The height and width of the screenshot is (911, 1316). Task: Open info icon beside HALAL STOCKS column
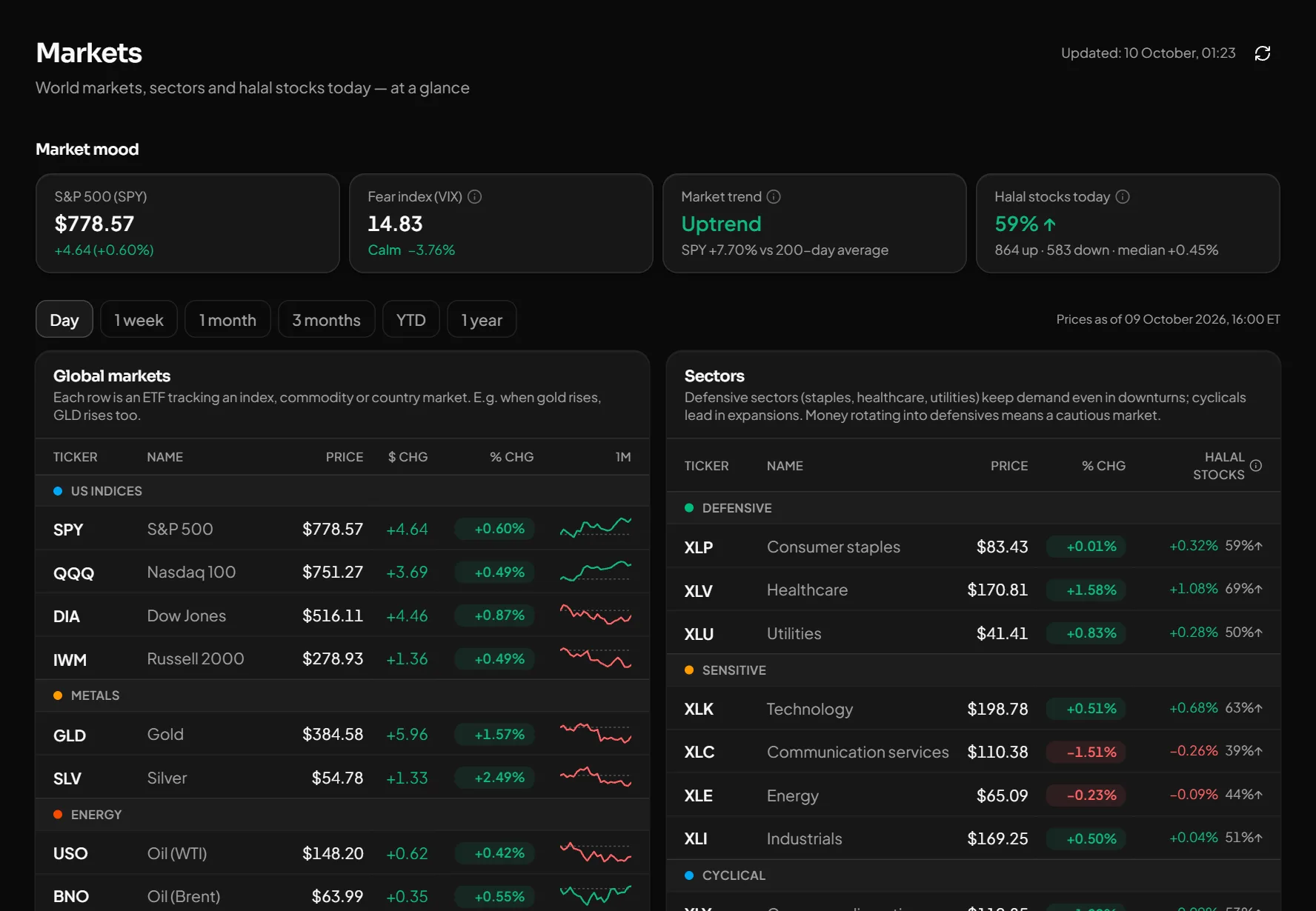(x=1256, y=466)
